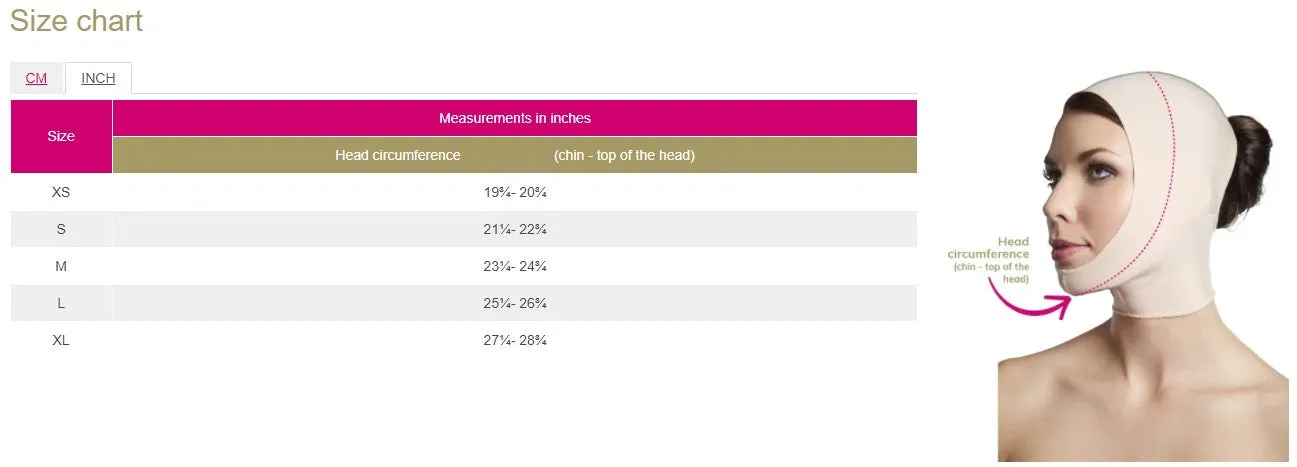Select the M size row label
Image resolution: width=1297 pixels, height=467 pixels.
(x=61, y=266)
